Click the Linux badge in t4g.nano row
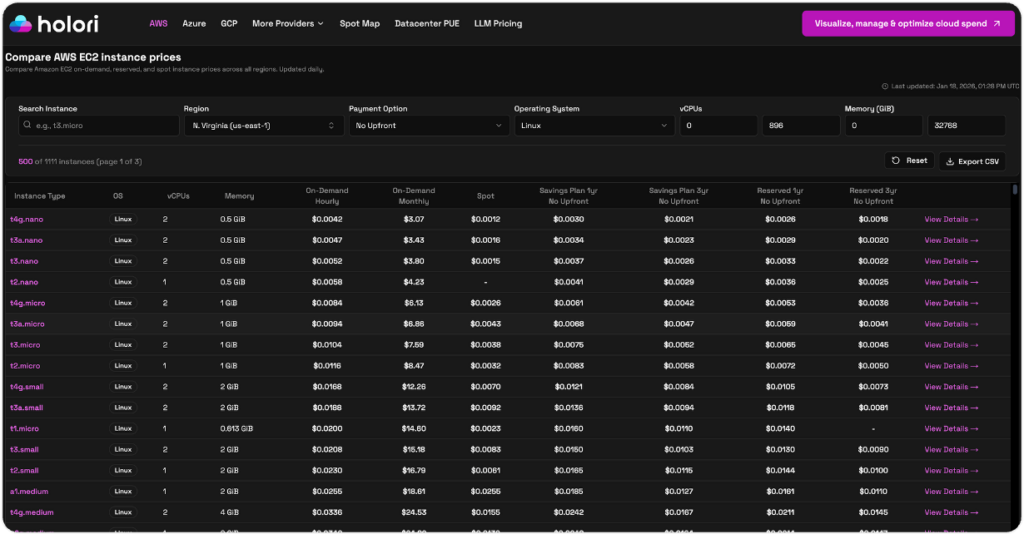 (123, 219)
